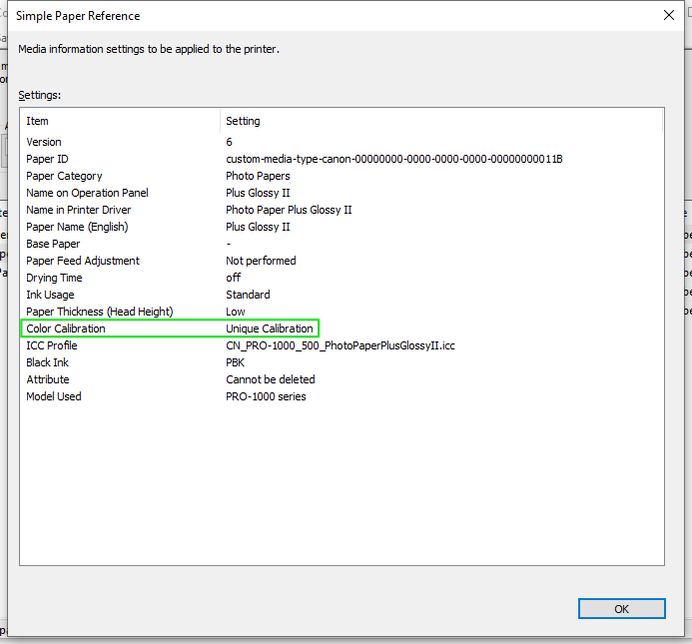Image resolution: width=692 pixels, height=644 pixels.
Task: Click the Item column header
Action: 120,121
